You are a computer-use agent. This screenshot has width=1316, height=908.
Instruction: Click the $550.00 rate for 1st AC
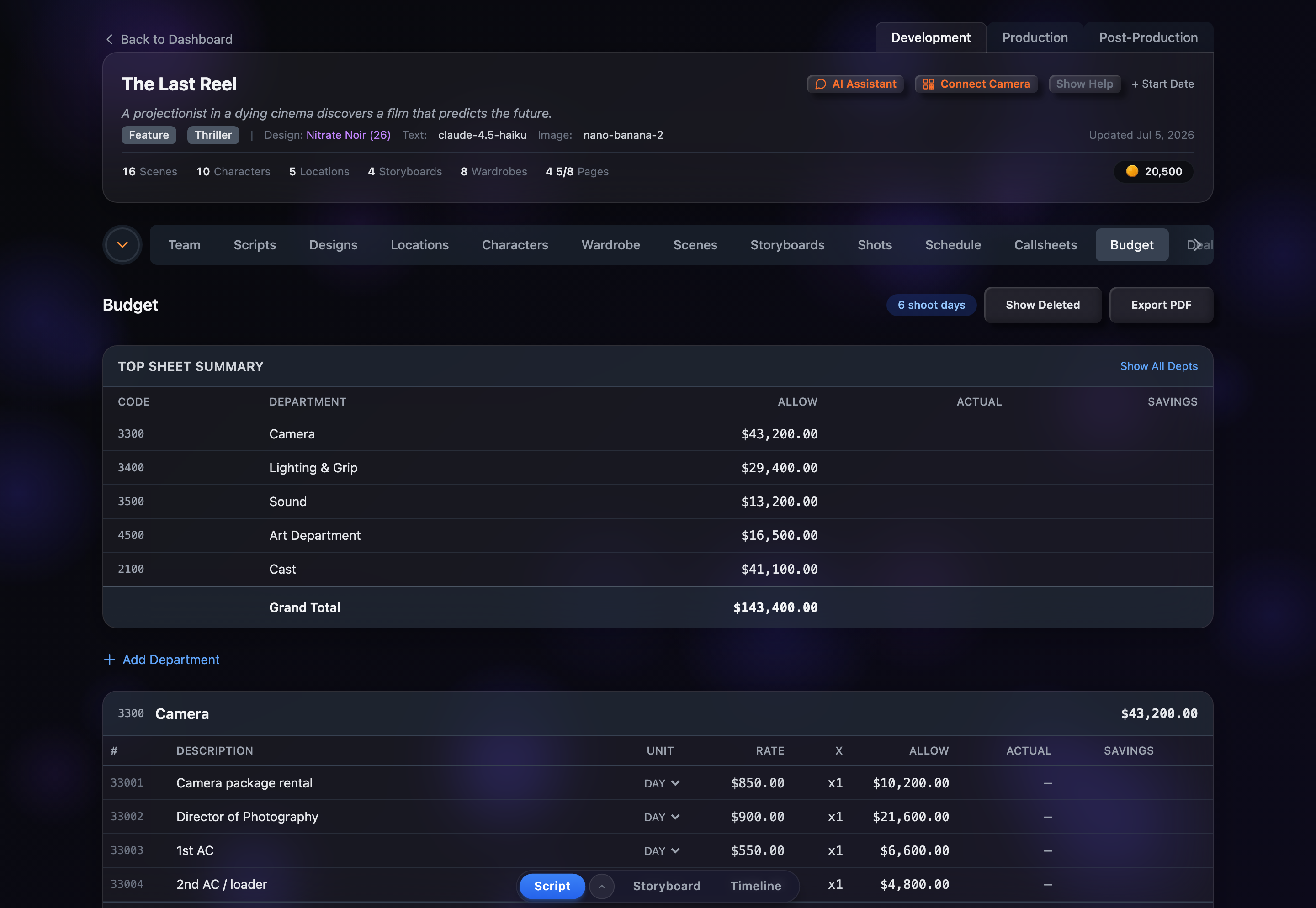[x=757, y=850]
